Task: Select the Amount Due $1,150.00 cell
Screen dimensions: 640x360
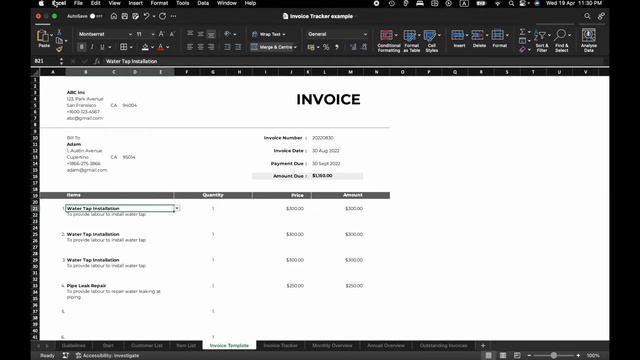Action: tap(337, 176)
